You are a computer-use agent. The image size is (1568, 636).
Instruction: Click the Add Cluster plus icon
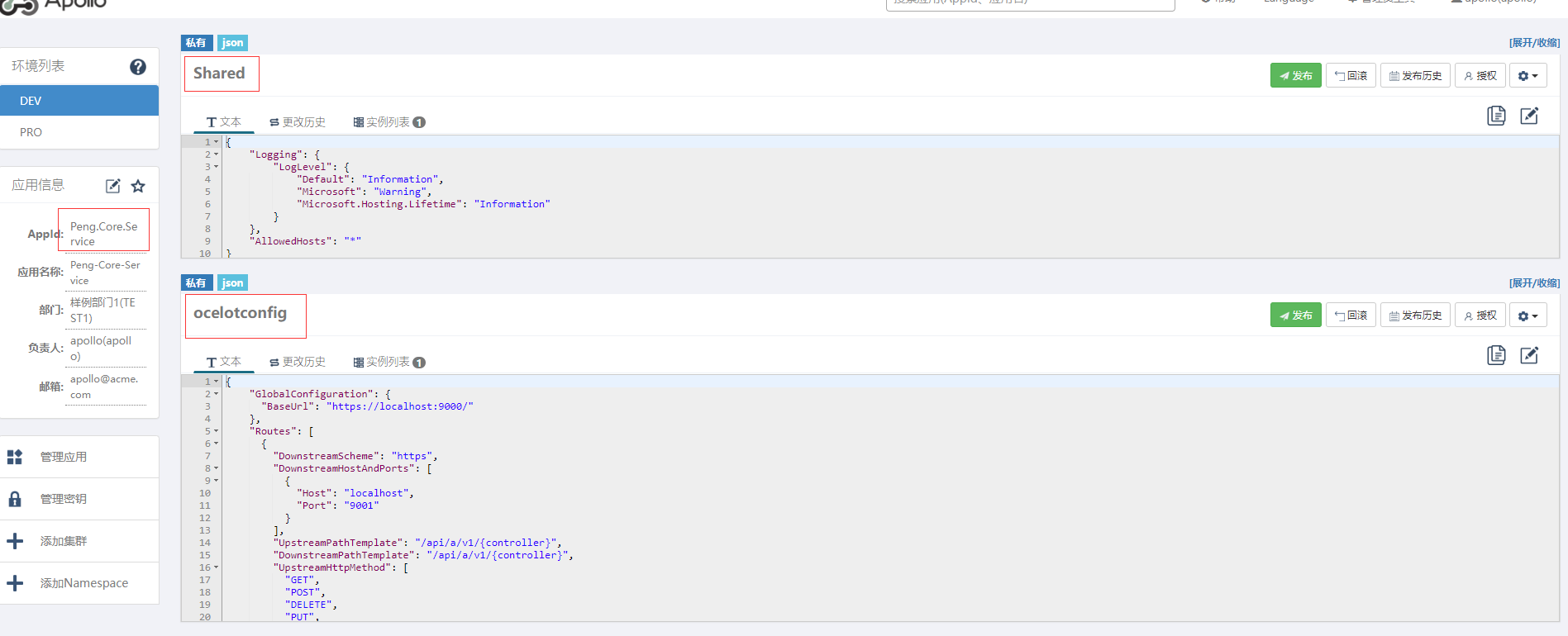15,541
